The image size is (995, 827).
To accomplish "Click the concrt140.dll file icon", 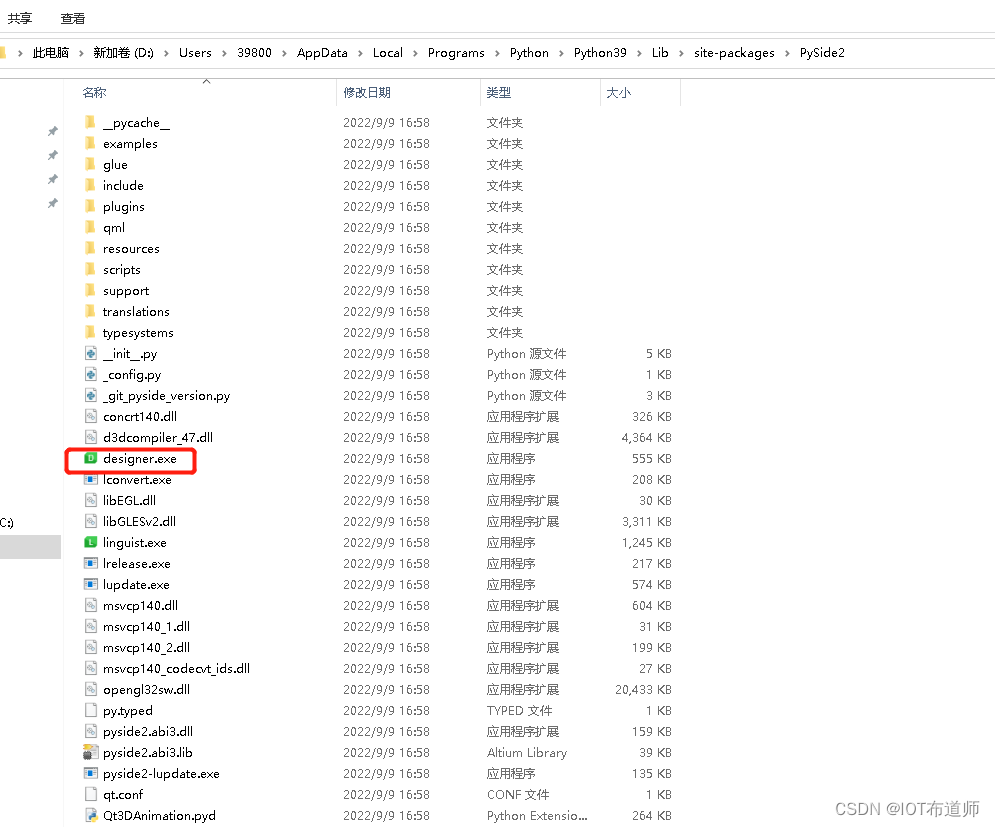I will pyautogui.click(x=91, y=416).
